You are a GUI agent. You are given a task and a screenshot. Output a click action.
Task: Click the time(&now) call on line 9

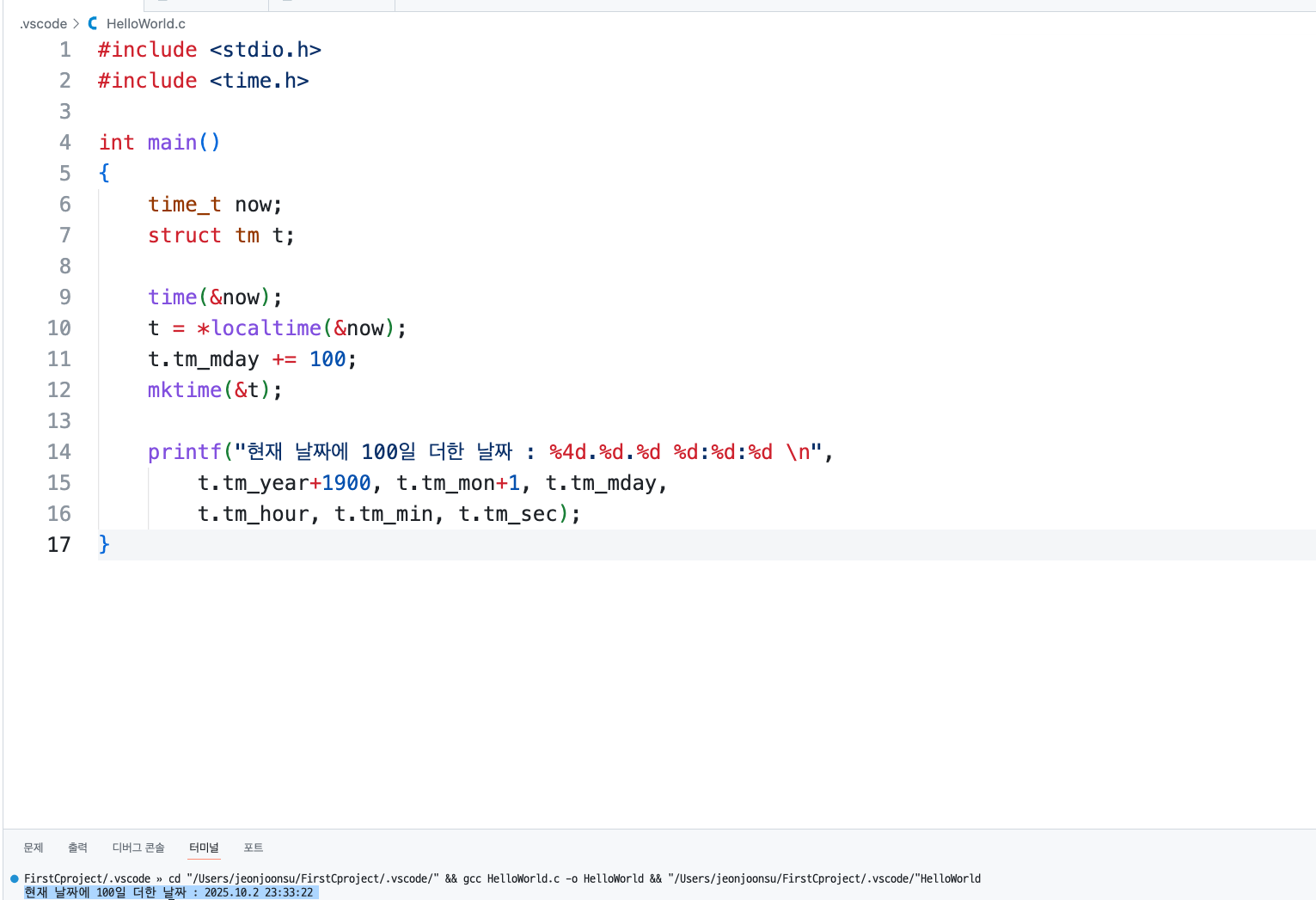[x=210, y=297]
